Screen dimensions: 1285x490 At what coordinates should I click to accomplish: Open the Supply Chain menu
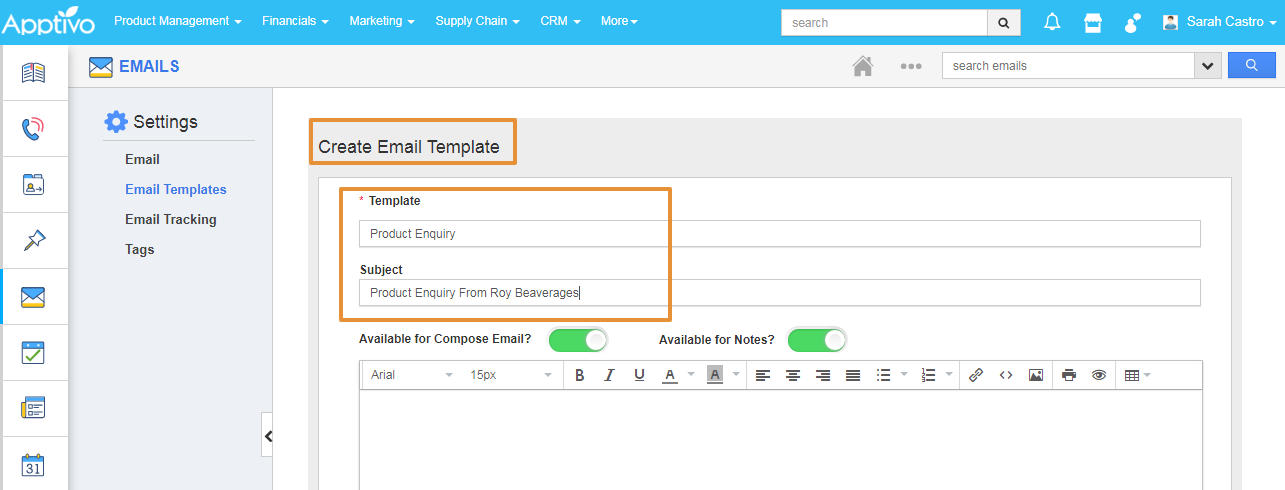point(478,21)
